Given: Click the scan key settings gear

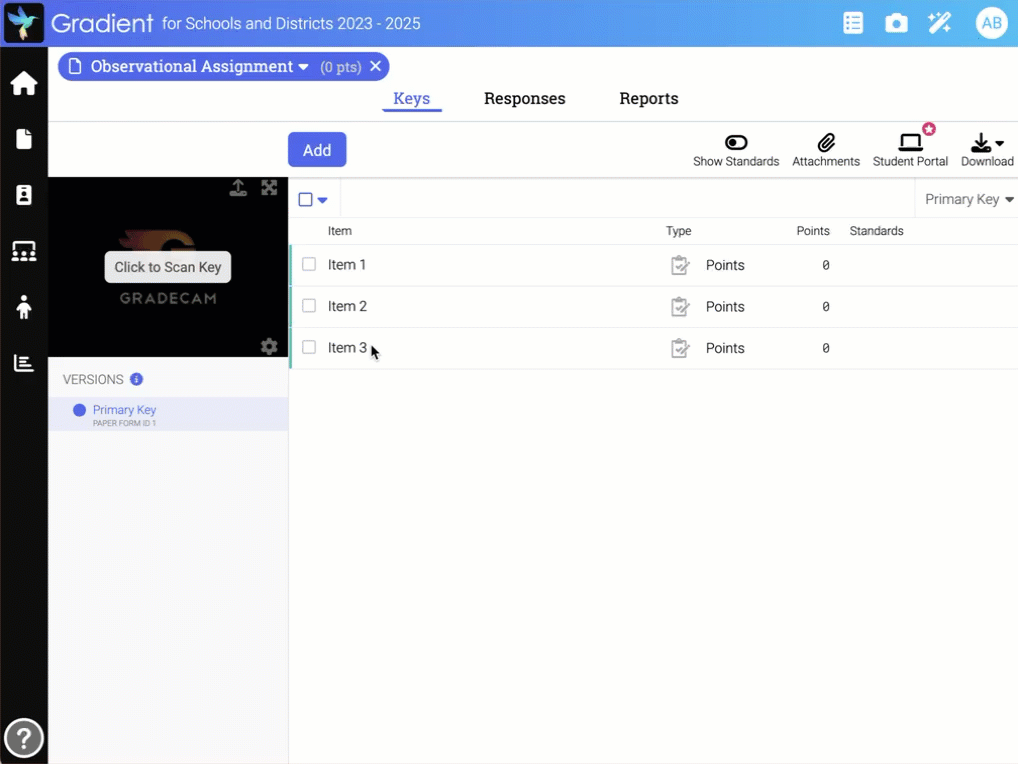Looking at the screenshot, I should [269, 346].
